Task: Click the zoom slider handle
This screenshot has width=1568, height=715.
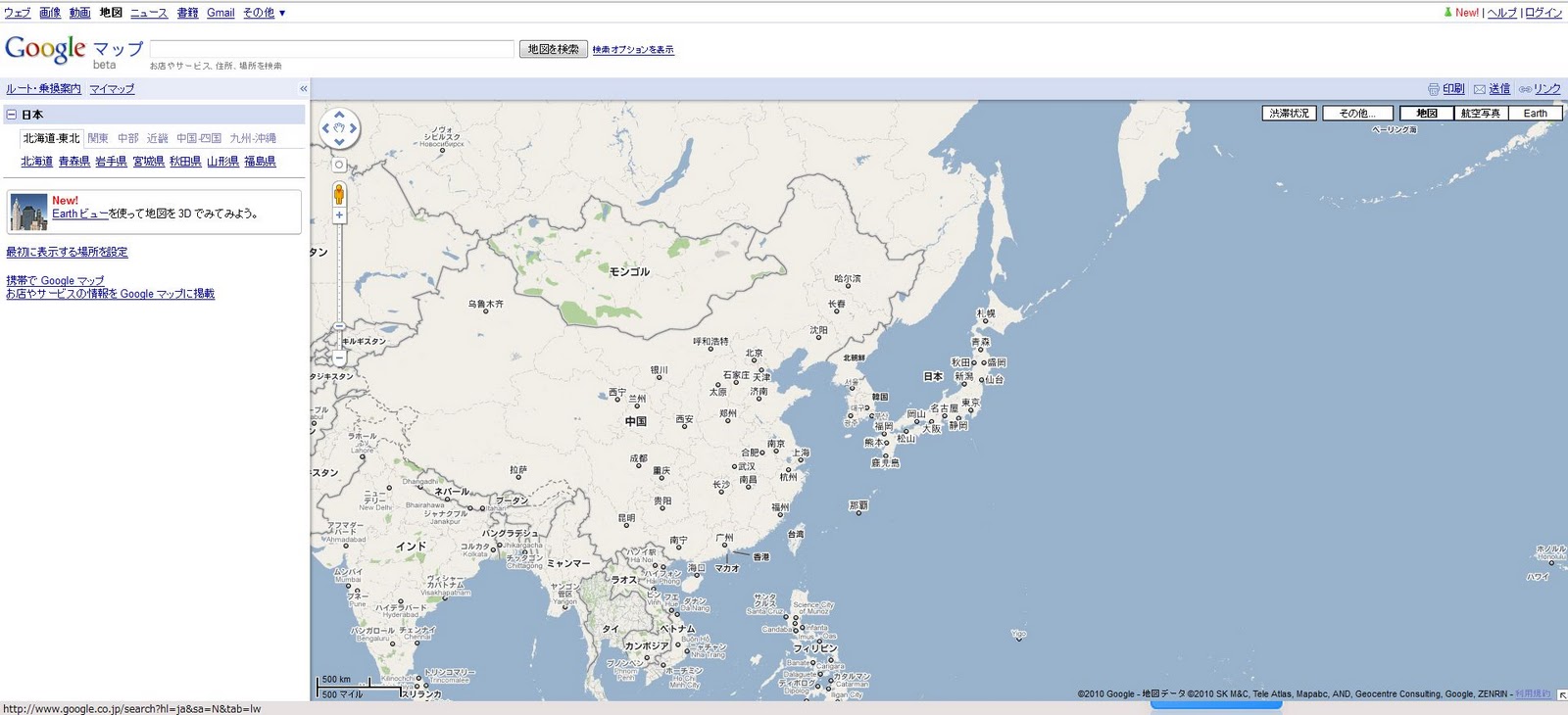Action: tap(339, 326)
